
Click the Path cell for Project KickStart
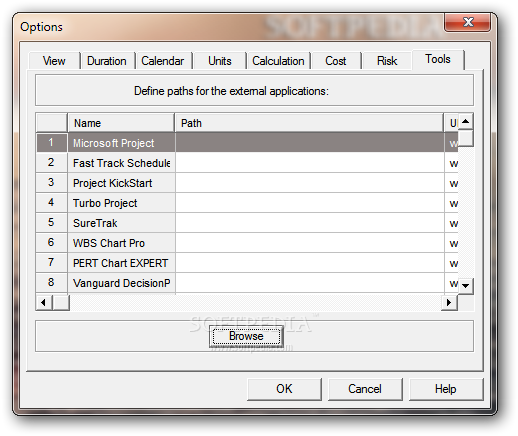tap(310, 183)
